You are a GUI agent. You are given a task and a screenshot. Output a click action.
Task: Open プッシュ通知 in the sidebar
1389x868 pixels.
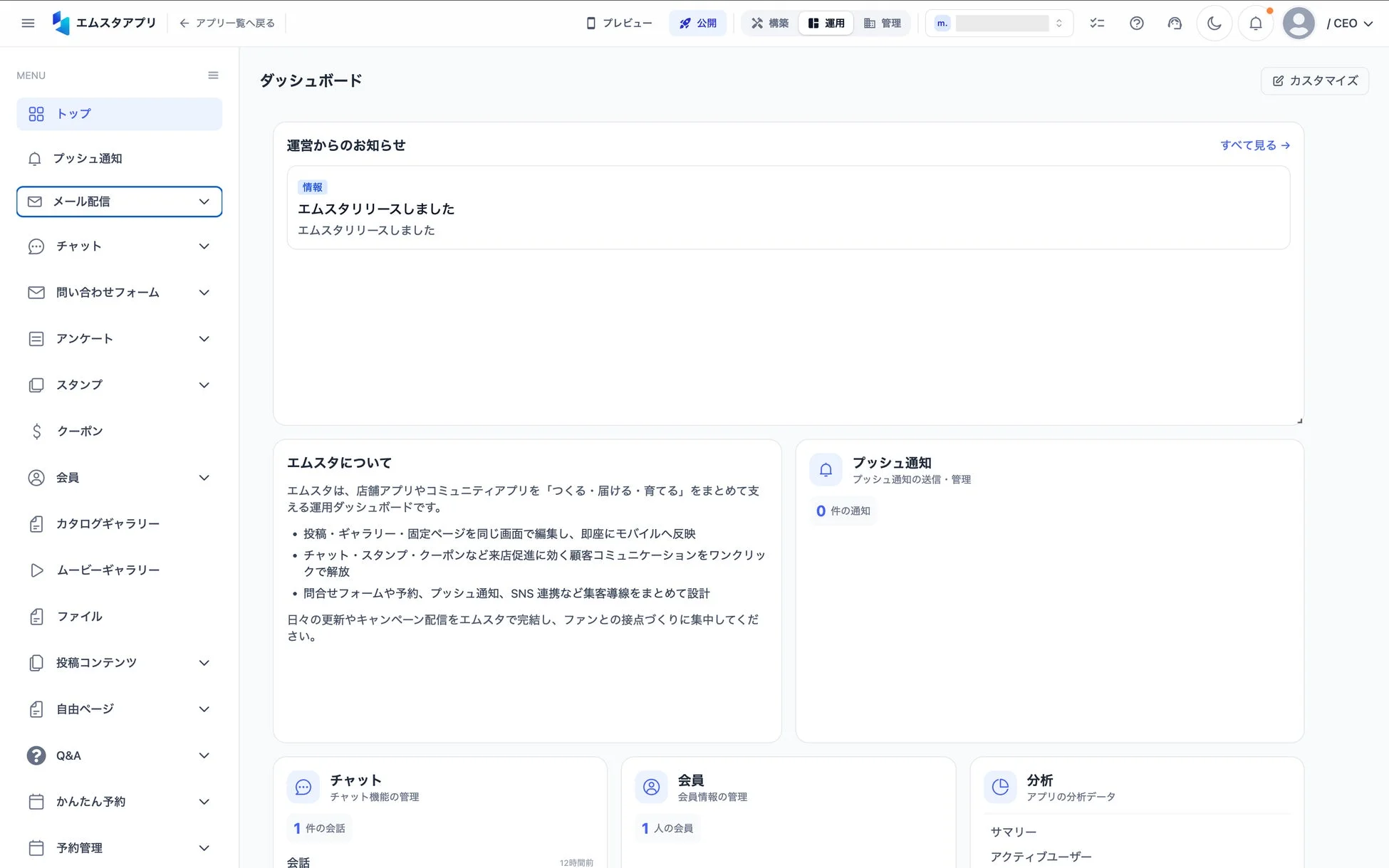[x=119, y=158]
